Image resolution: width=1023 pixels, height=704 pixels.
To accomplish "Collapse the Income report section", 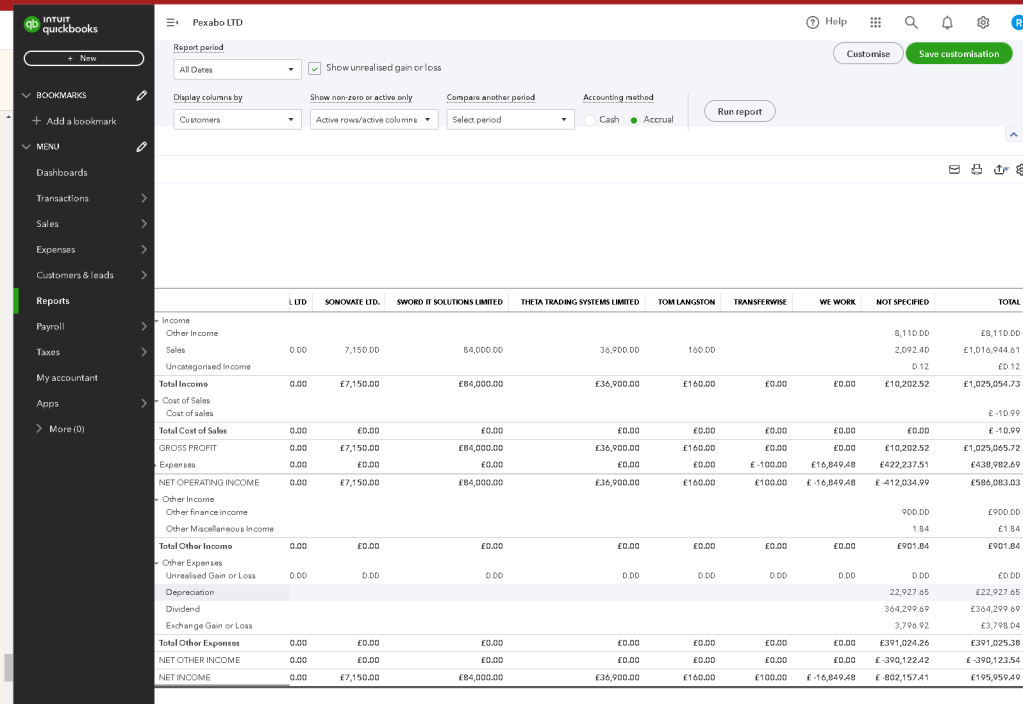I will [x=157, y=321].
